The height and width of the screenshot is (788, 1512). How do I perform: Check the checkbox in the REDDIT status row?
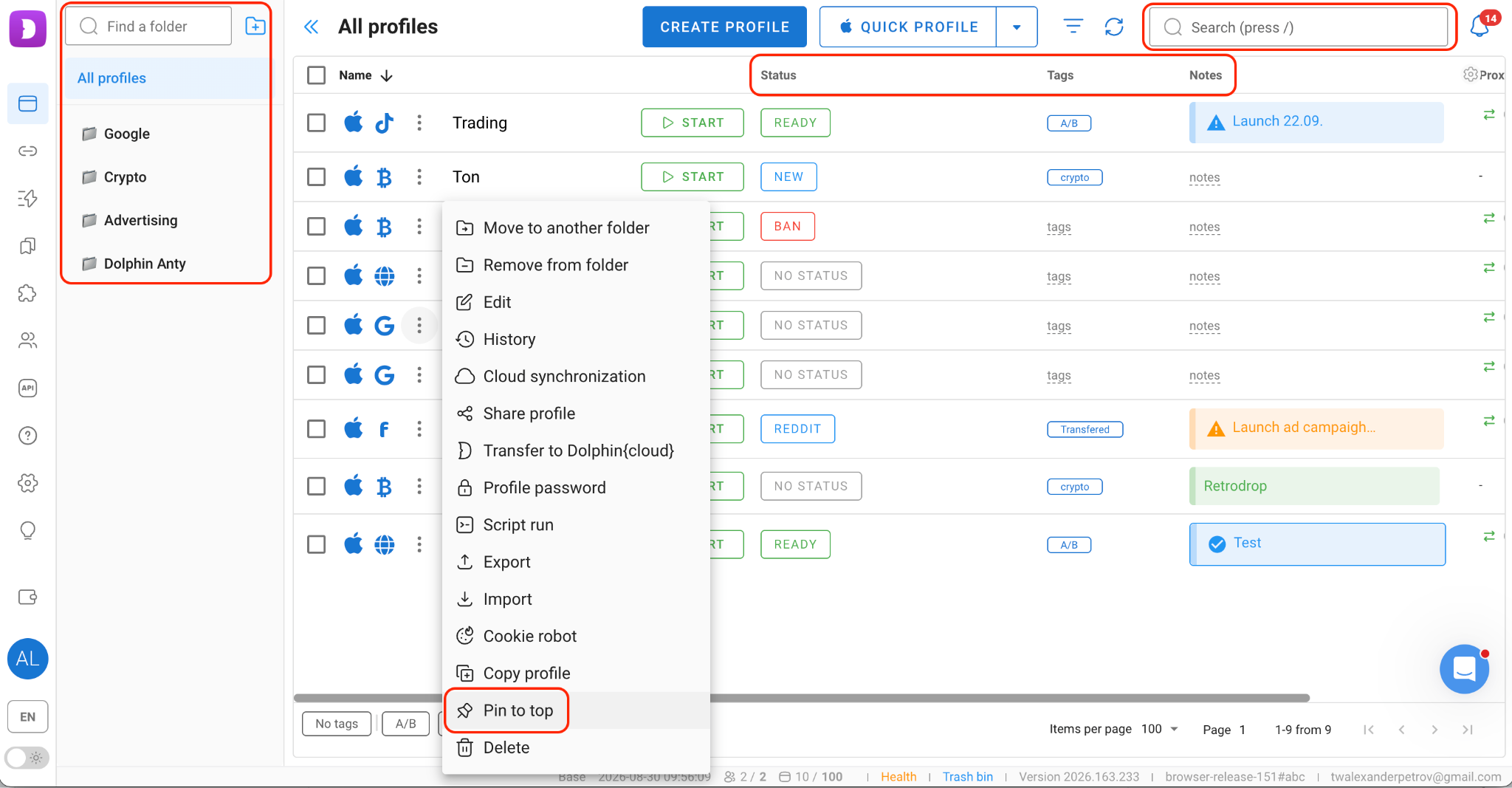[x=317, y=429]
